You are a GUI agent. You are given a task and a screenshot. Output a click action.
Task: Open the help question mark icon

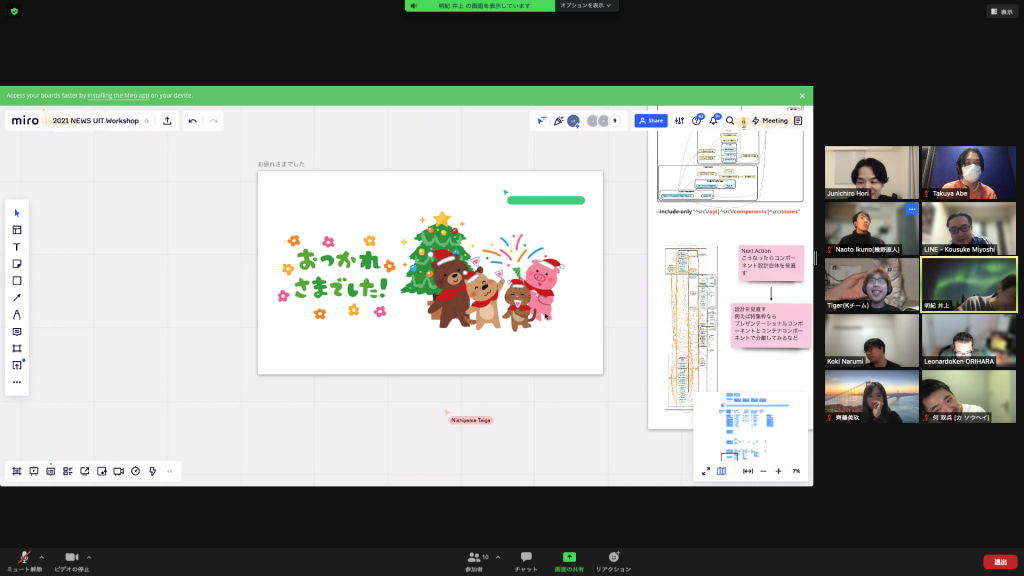(x=697, y=121)
